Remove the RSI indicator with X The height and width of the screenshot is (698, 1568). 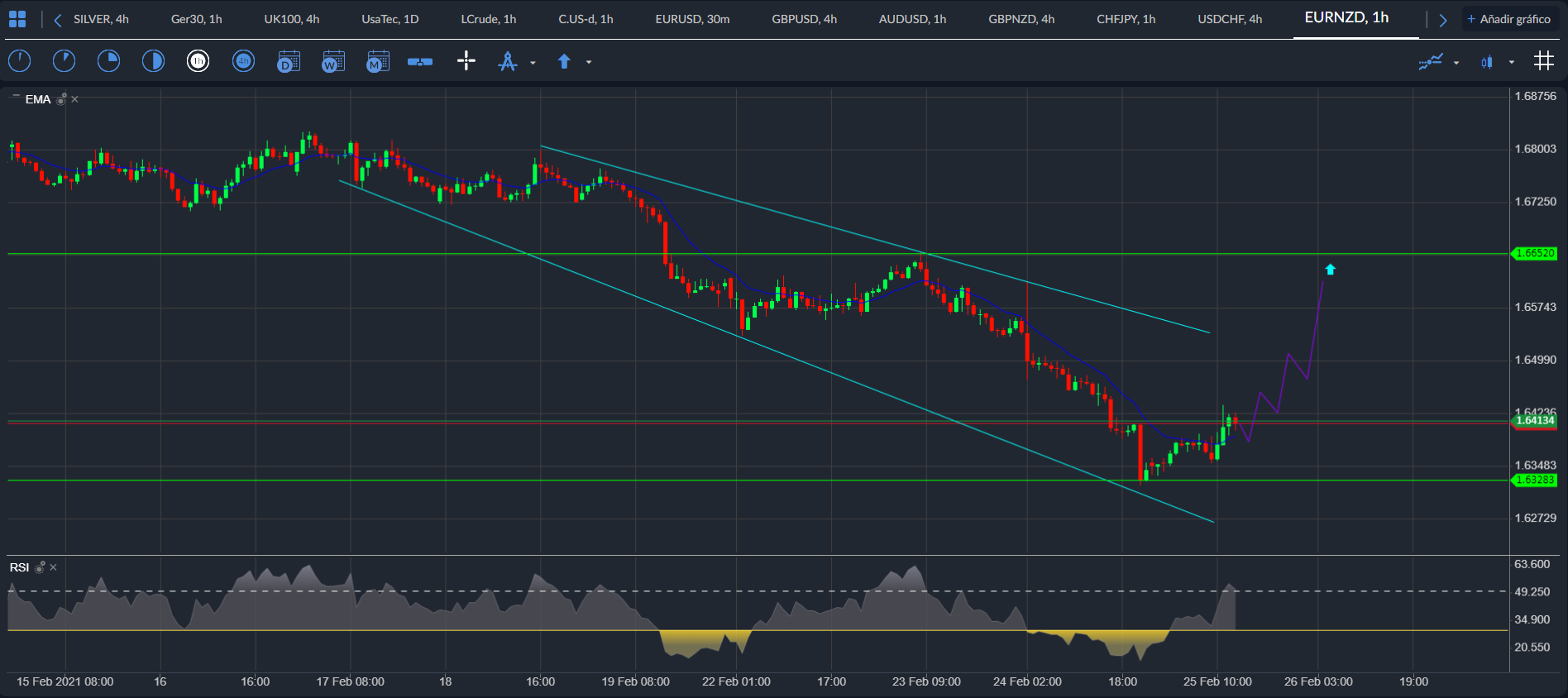[53, 567]
